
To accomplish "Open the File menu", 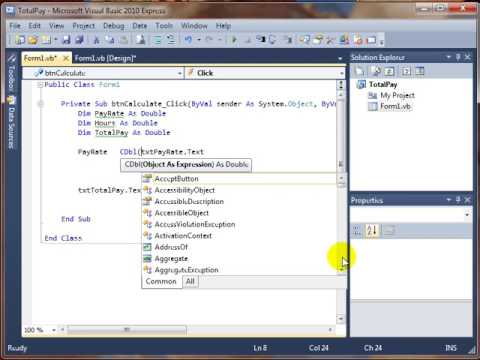I will (x=15, y=26).
